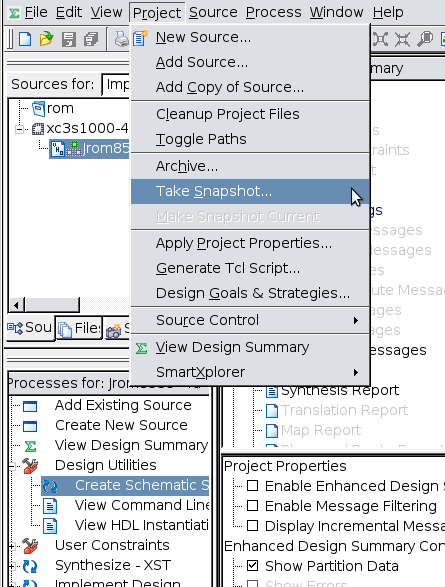Click the Zoom to selection icon
This screenshot has width=445, height=587.
[402, 39]
